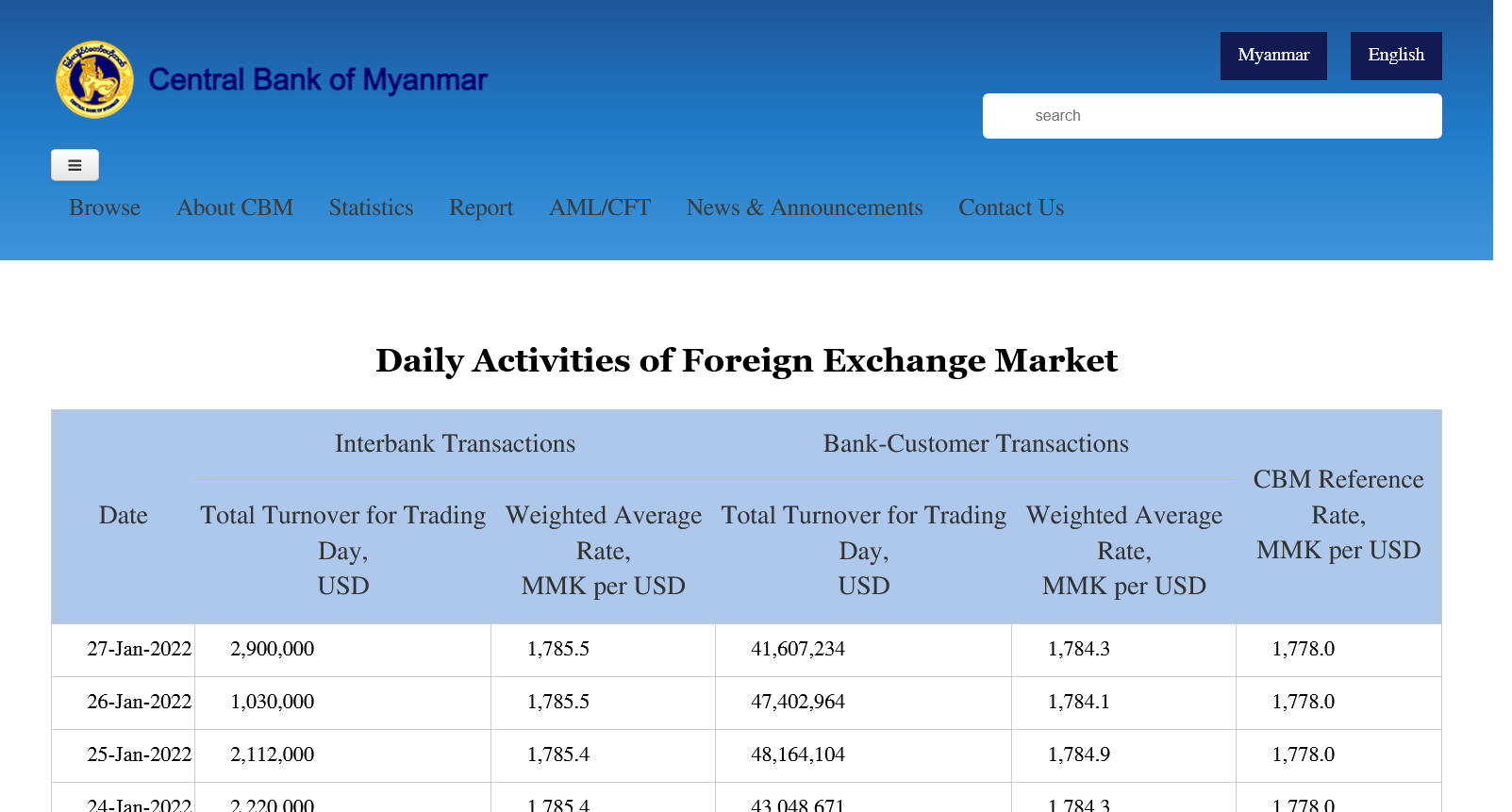Click the Central Bank of Myanmar logo emblem
Image resolution: width=1512 pixels, height=812 pixels.
pos(94,80)
